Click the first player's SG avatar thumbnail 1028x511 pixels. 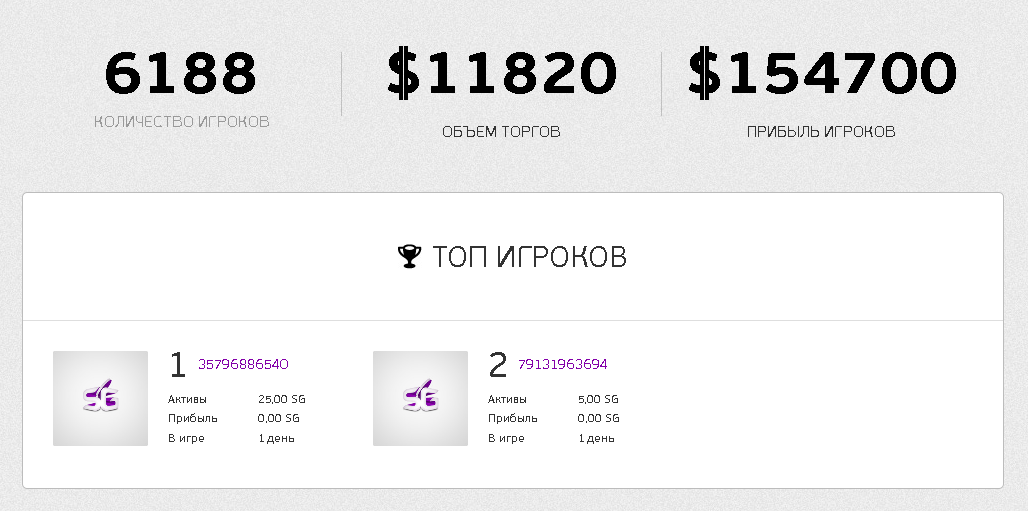(x=100, y=398)
